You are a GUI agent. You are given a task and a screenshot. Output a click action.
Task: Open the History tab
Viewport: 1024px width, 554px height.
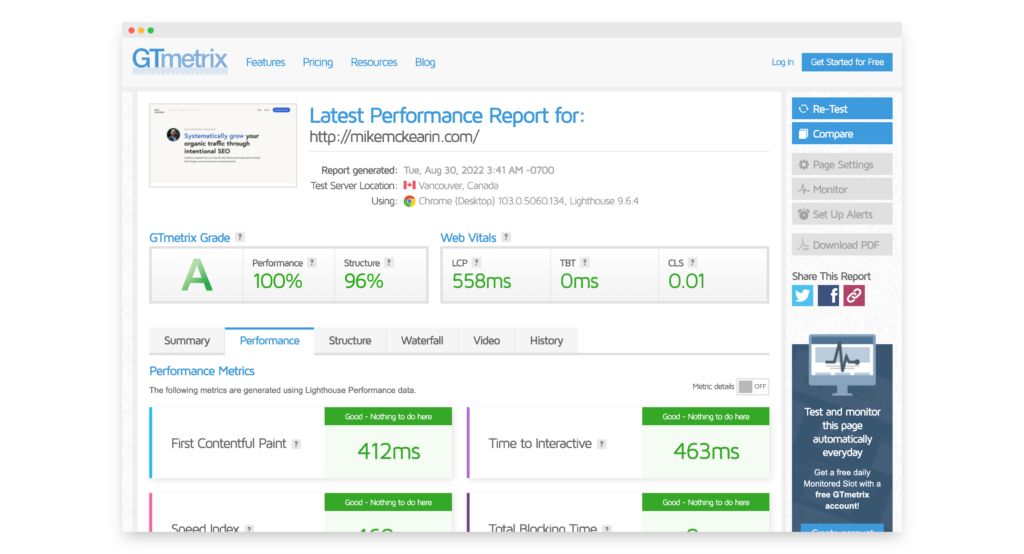547,340
